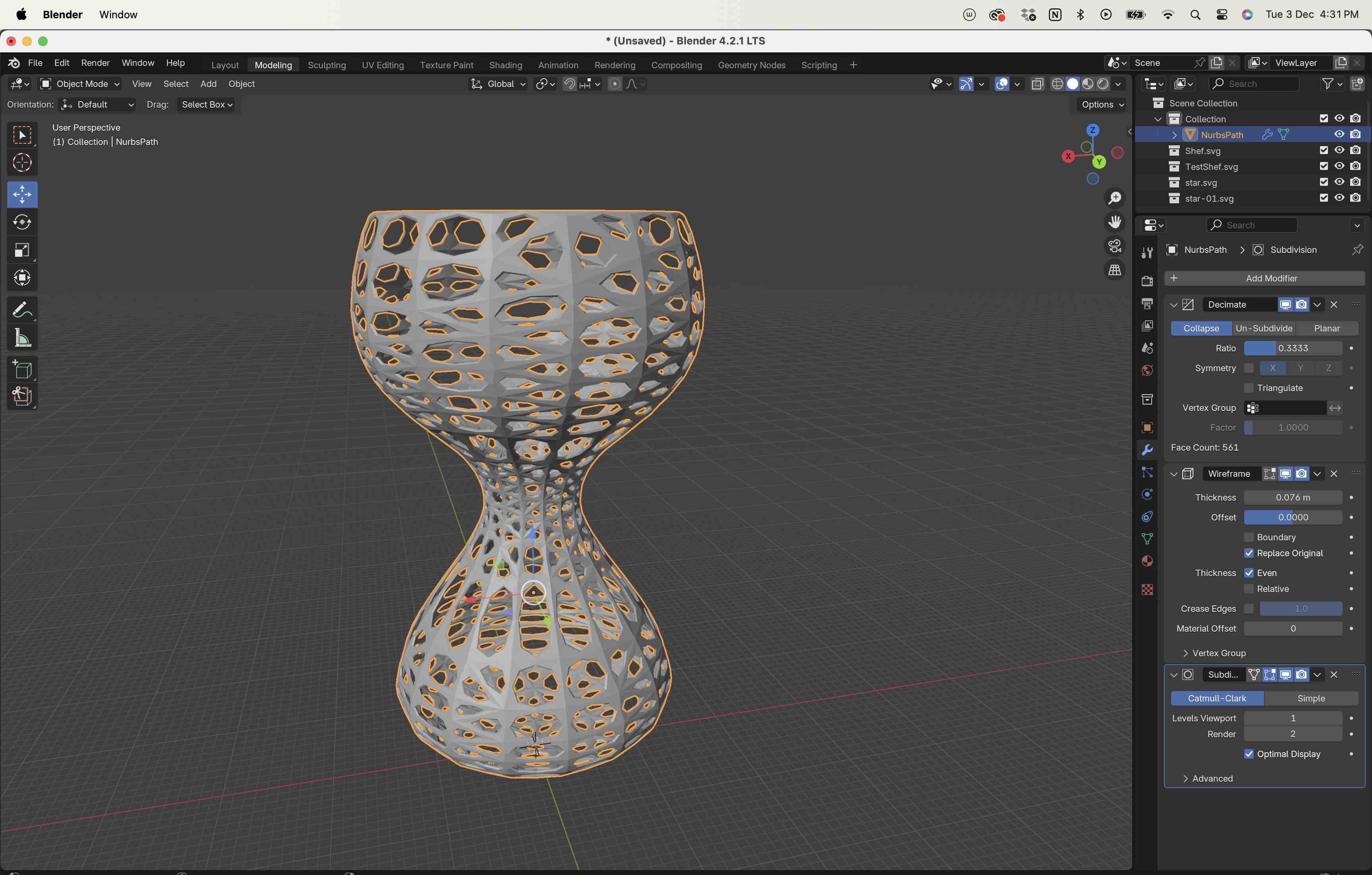Enable Wireframe Boundary checkbox
The image size is (1372, 875).
[x=1249, y=537]
